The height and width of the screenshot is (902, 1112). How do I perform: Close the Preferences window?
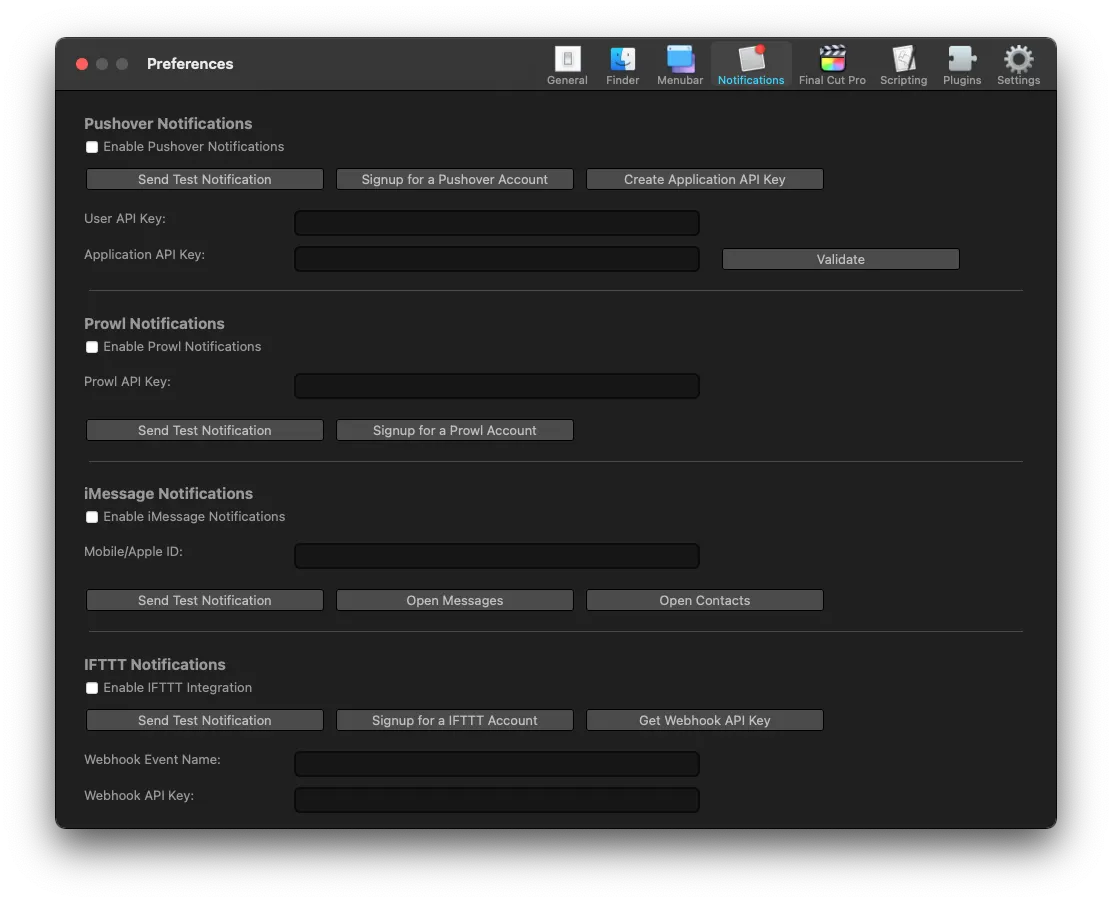82,64
